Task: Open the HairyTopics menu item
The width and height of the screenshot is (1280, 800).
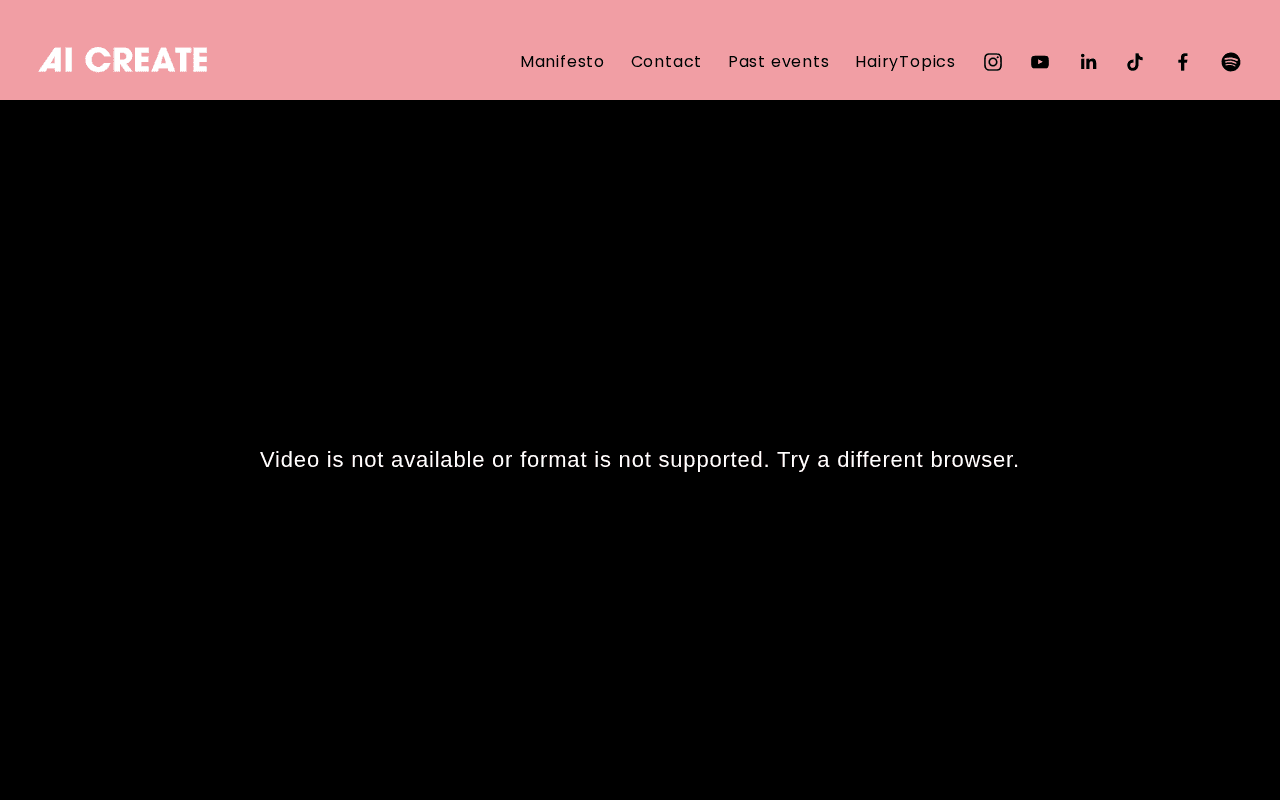Action: 905,62
